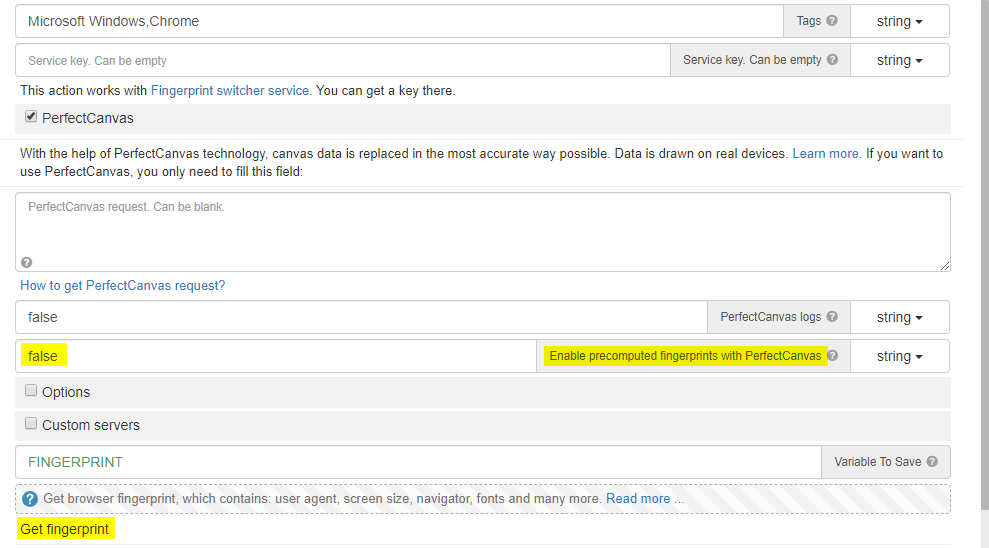989x548 pixels.
Task: Click the Get fingerprint heading text
Action: [x=64, y=529]
